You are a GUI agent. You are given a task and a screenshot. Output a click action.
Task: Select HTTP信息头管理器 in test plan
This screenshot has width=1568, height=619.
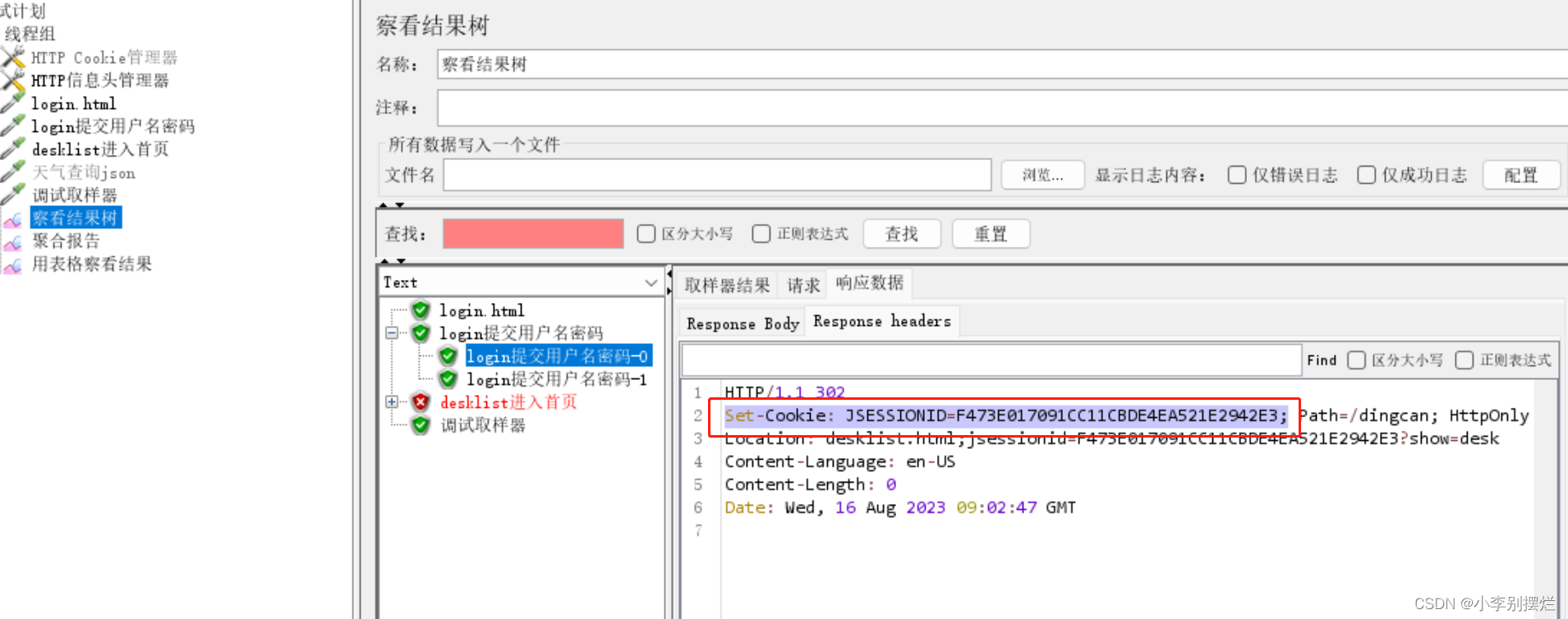100,80
